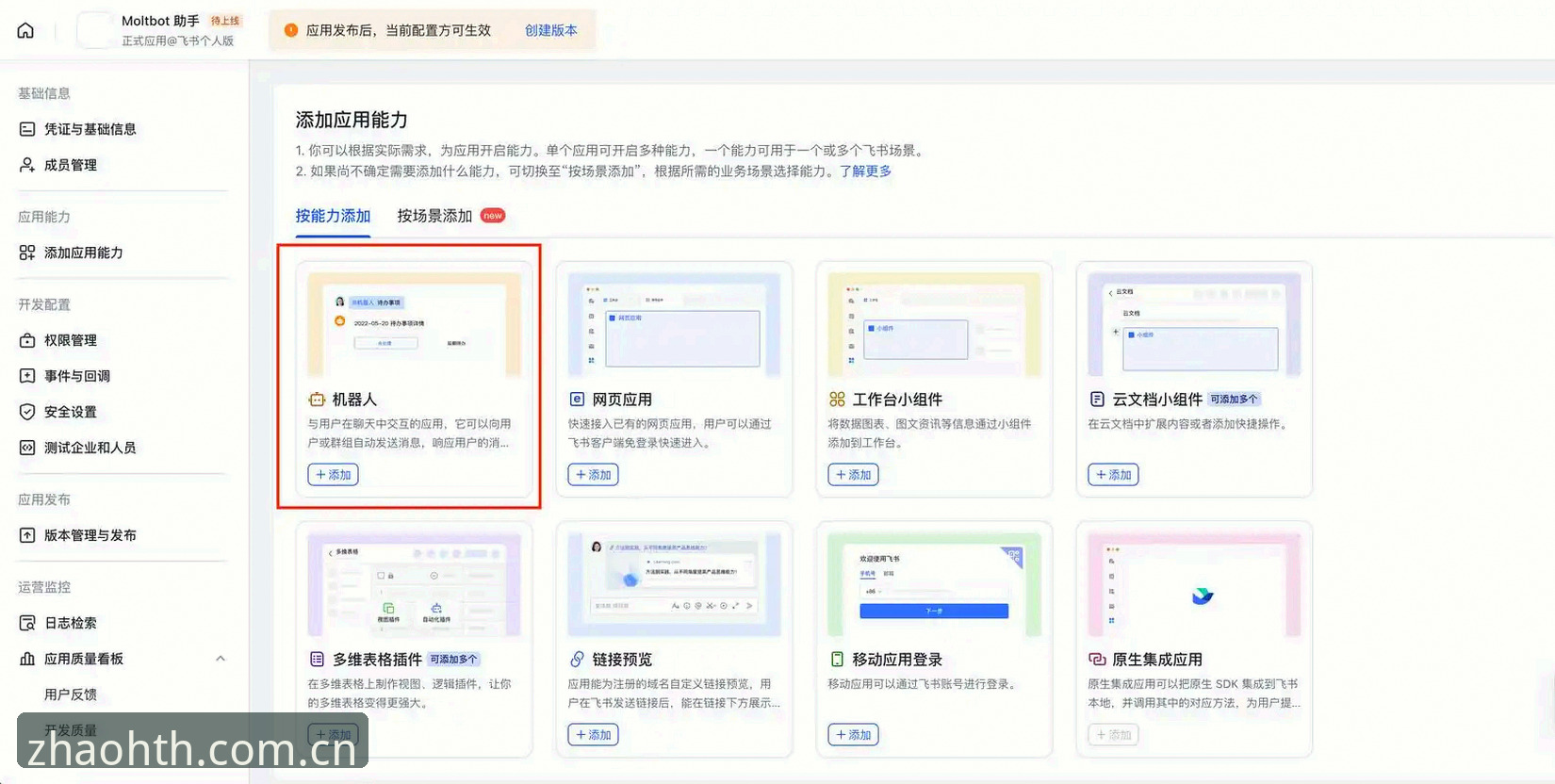
Task: Click the disabled 添加 under 原生集成应用
Action: pyautogui.click(x=1113, y=735)
